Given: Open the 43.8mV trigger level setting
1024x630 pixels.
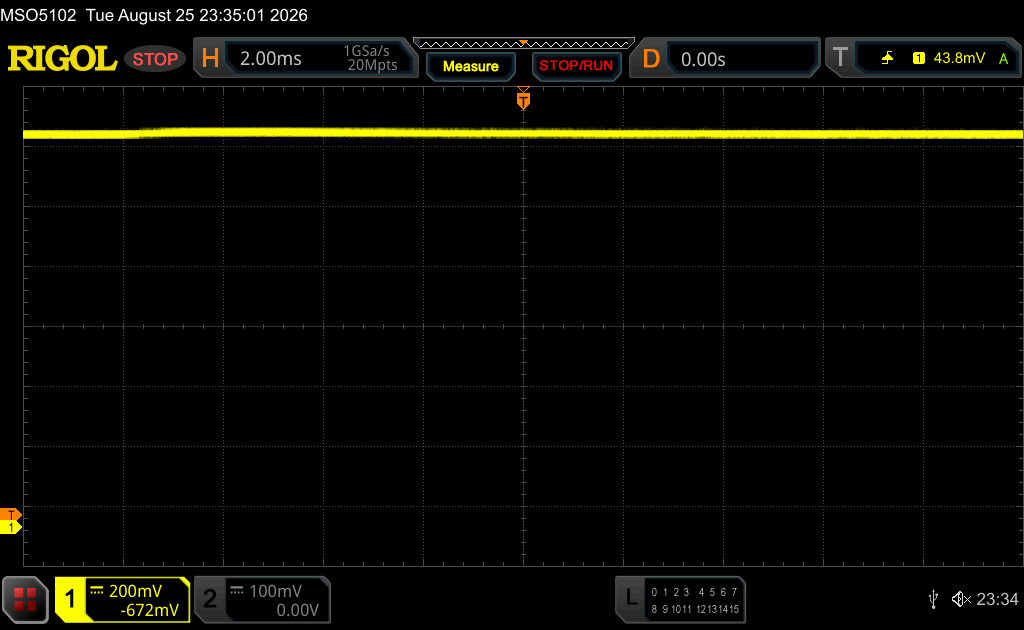Looking at the screenshot, I should click(x=959, y=58).
